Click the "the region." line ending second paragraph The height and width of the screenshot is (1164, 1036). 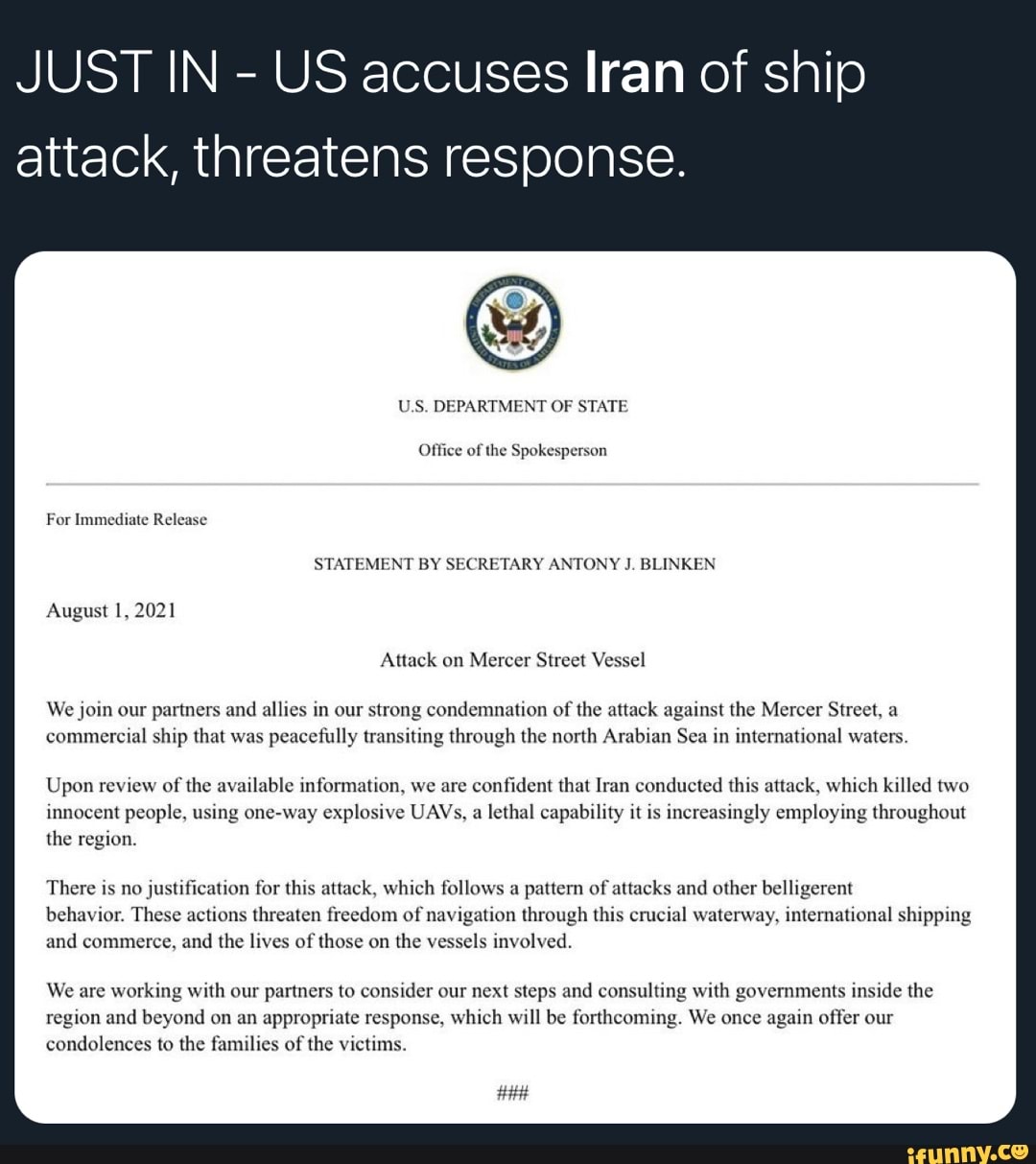point(92,839)
